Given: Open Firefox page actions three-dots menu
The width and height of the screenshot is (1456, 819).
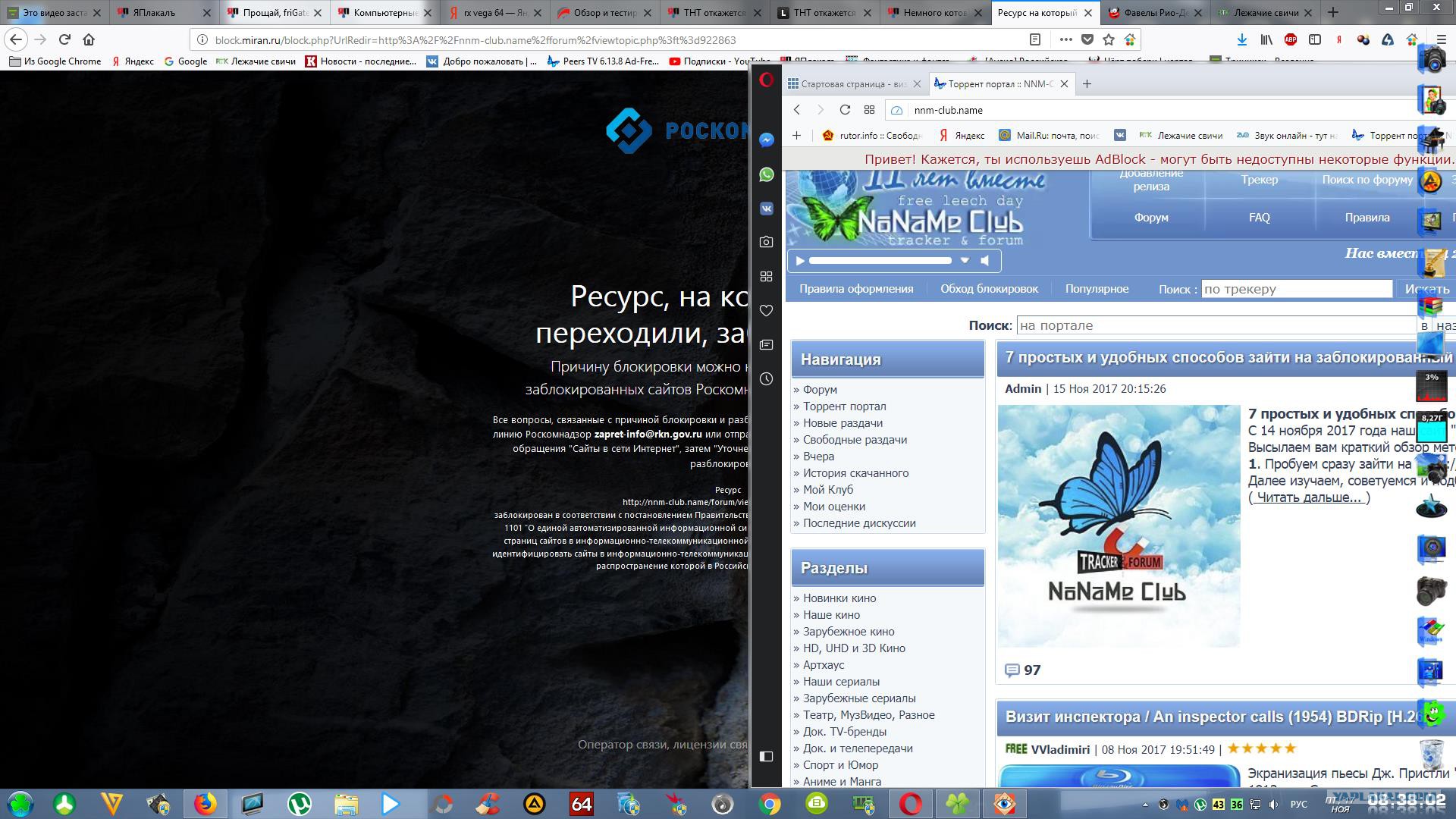Looking at the screenshot, I should point(1066,39).
